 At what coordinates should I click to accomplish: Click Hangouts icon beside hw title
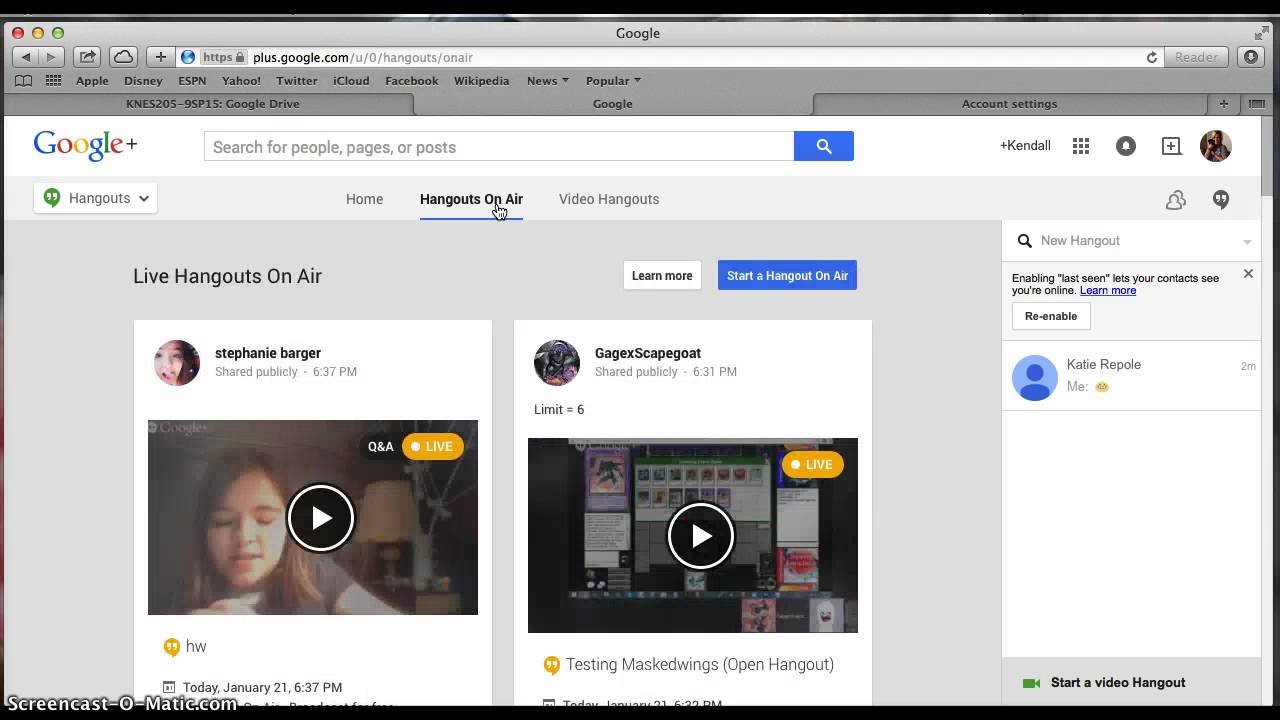(172, 647)
